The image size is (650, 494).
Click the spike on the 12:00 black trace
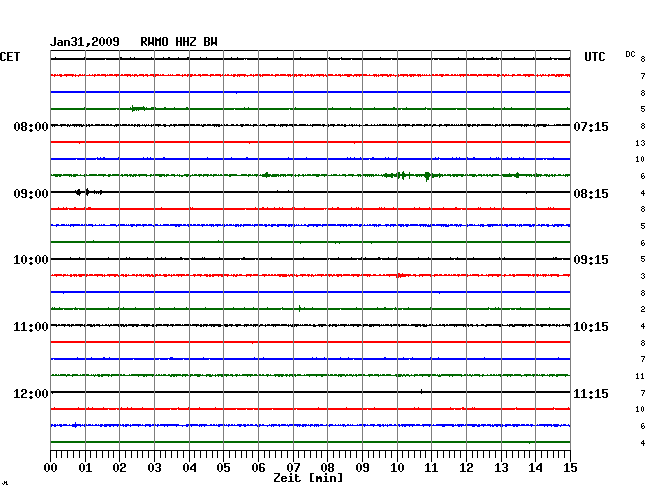pyautogui.click(x=421, y=391)
